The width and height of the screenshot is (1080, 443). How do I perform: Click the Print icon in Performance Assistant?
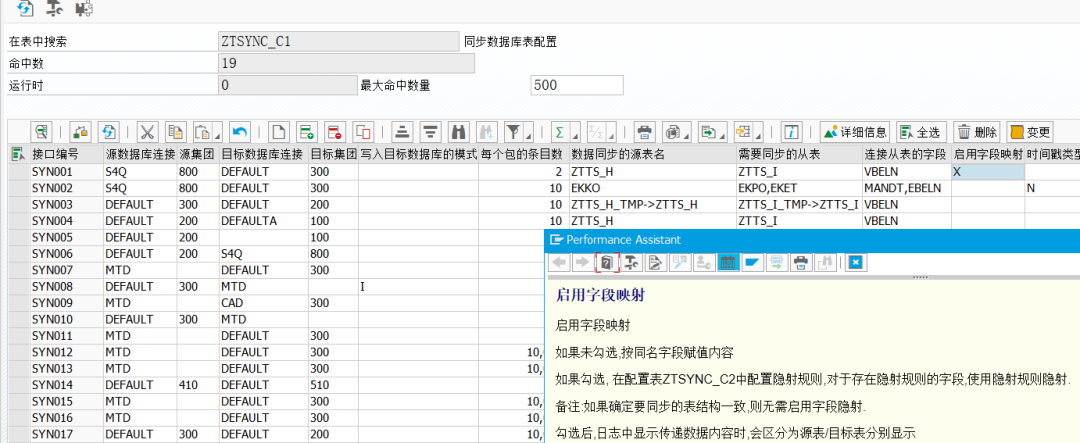800,262
